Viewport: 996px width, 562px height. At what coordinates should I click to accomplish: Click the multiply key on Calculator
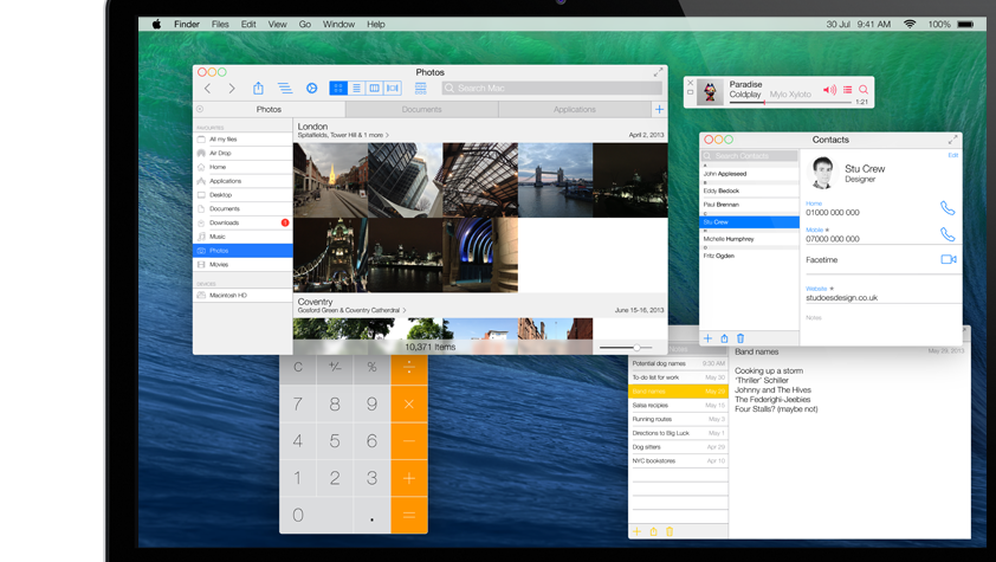[x=409, y=404]
